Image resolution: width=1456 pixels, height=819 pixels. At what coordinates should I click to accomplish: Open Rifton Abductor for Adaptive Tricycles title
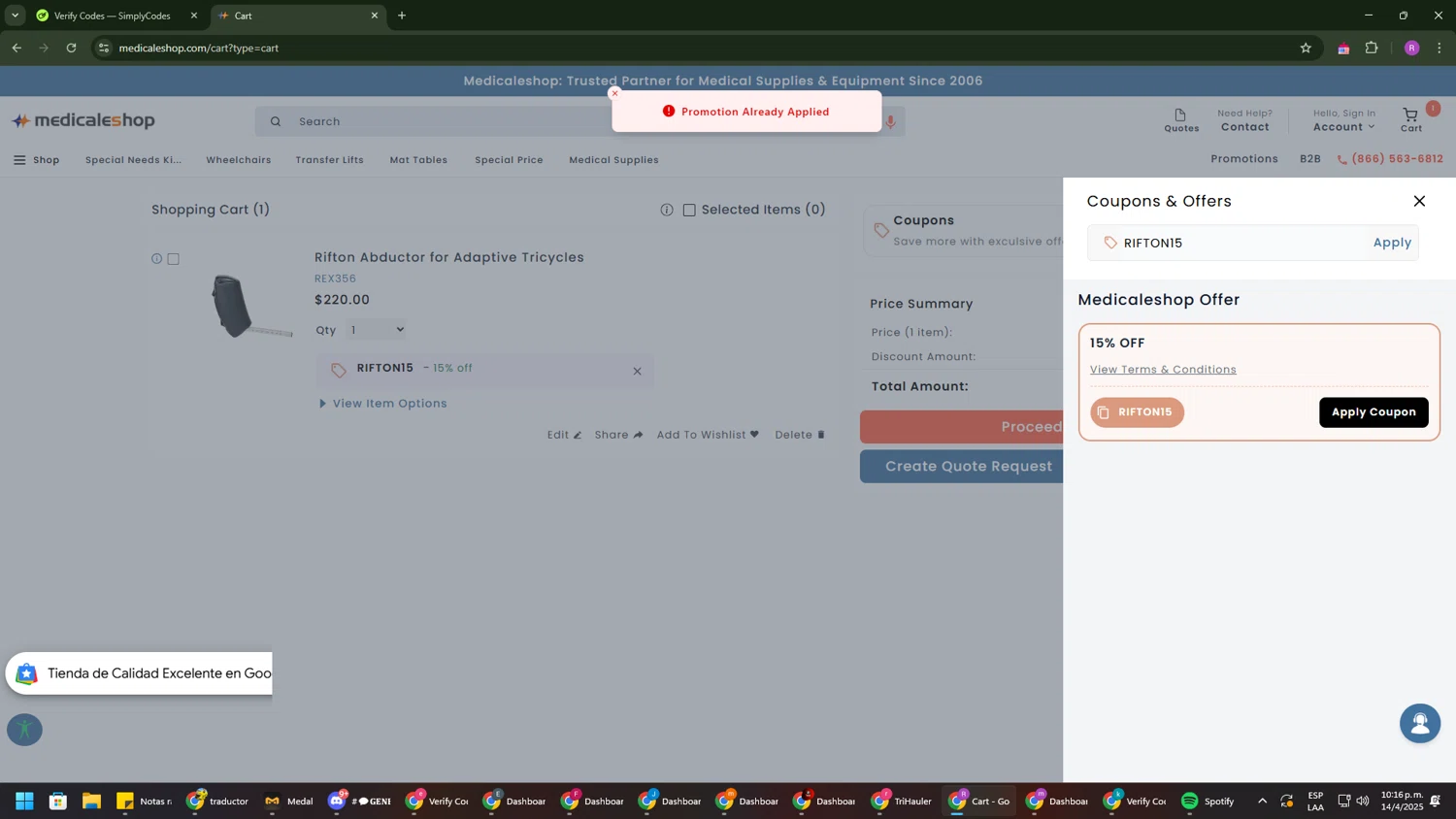(x=449, y=257)
